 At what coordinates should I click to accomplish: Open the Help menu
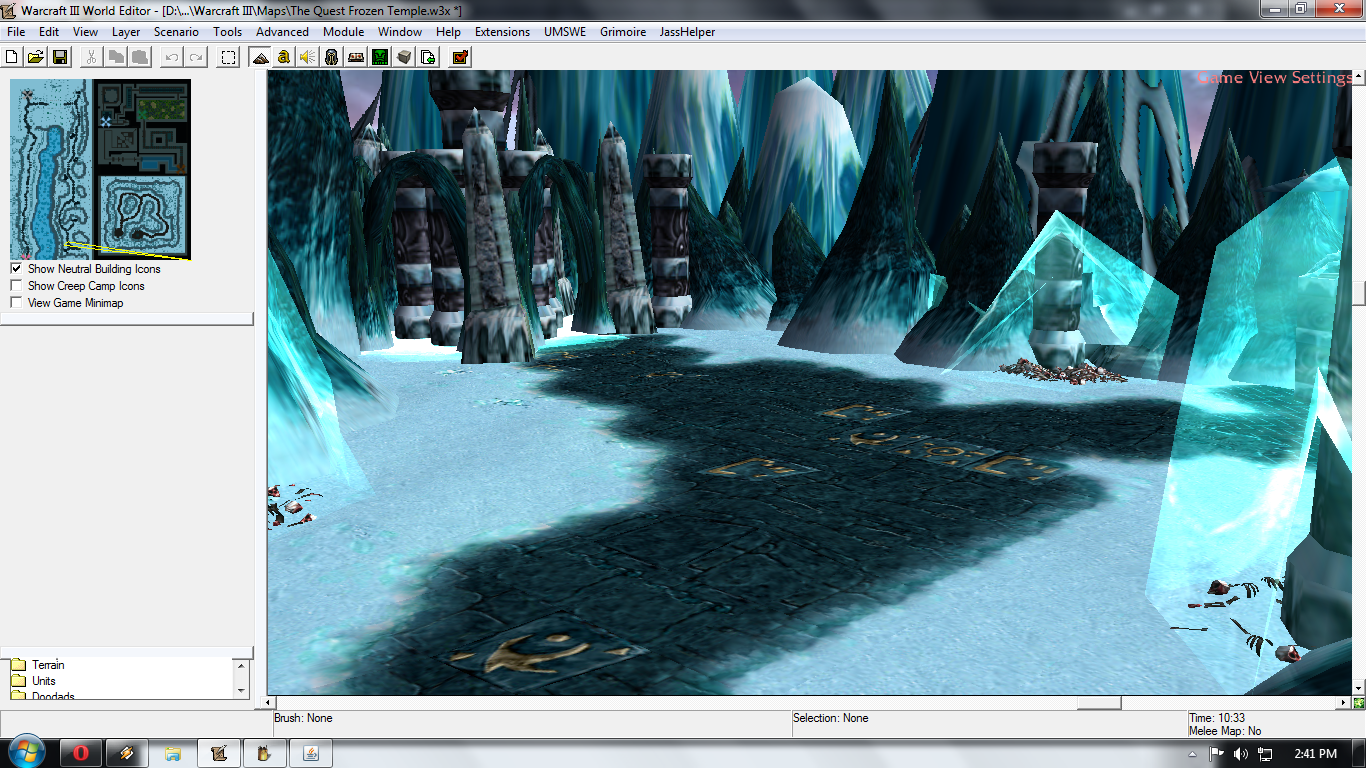tap(448, 32)
